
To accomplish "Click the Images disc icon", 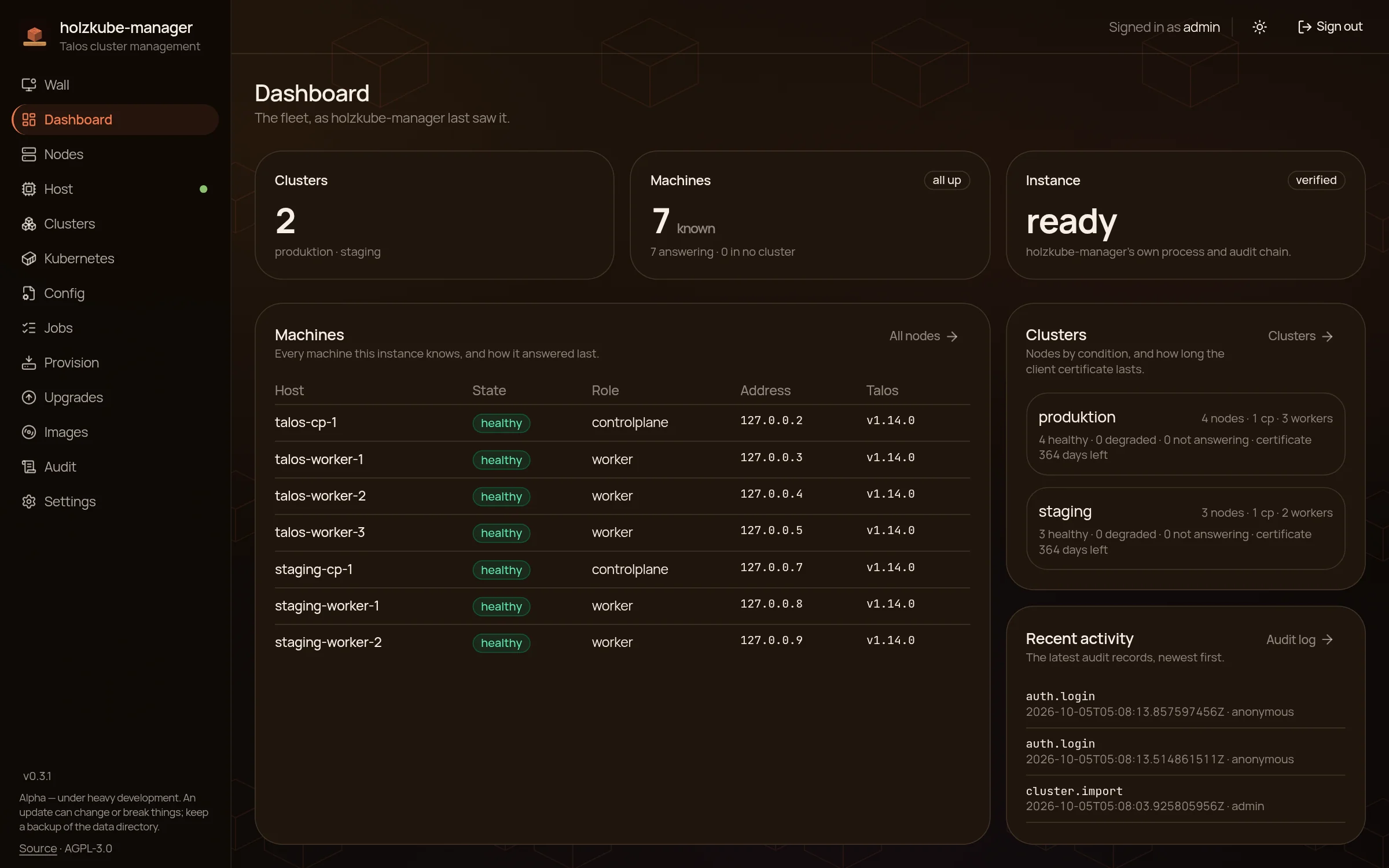I will 28,432.
